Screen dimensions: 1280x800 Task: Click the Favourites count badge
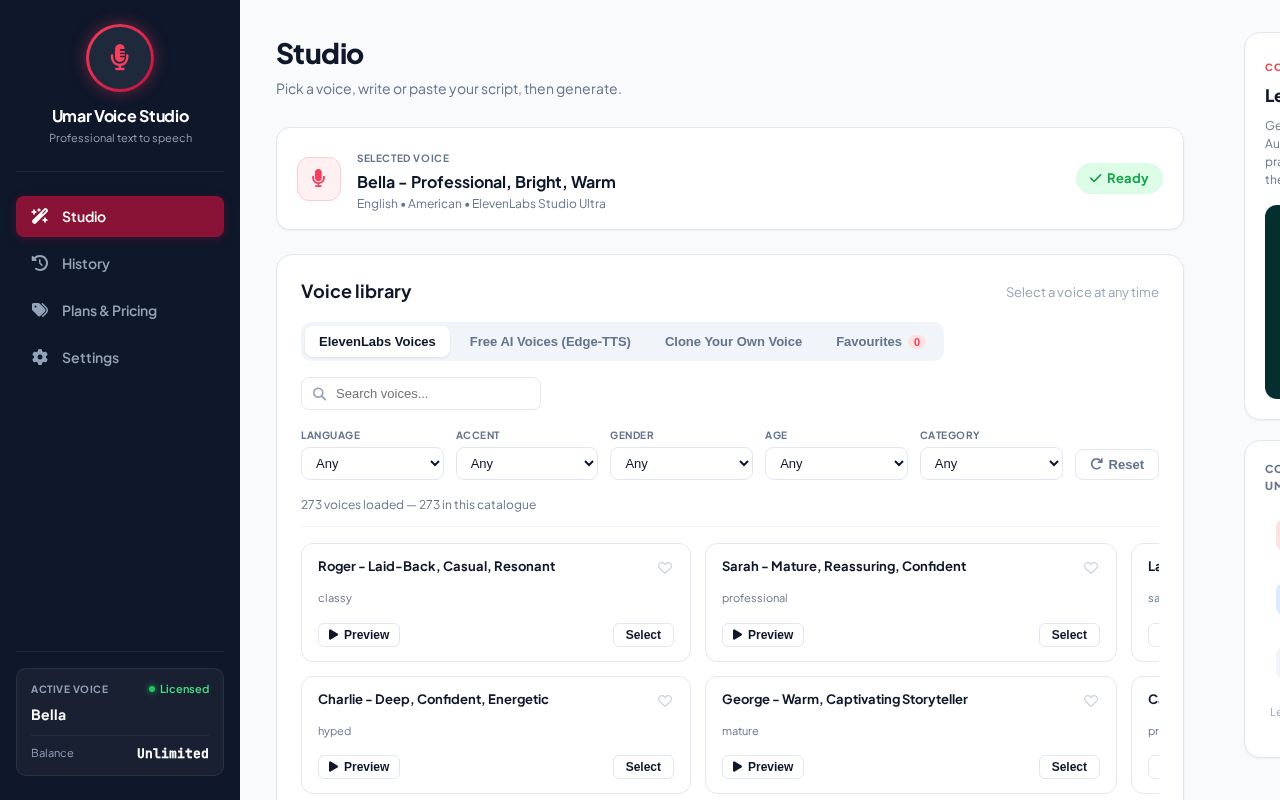(917, 342)
